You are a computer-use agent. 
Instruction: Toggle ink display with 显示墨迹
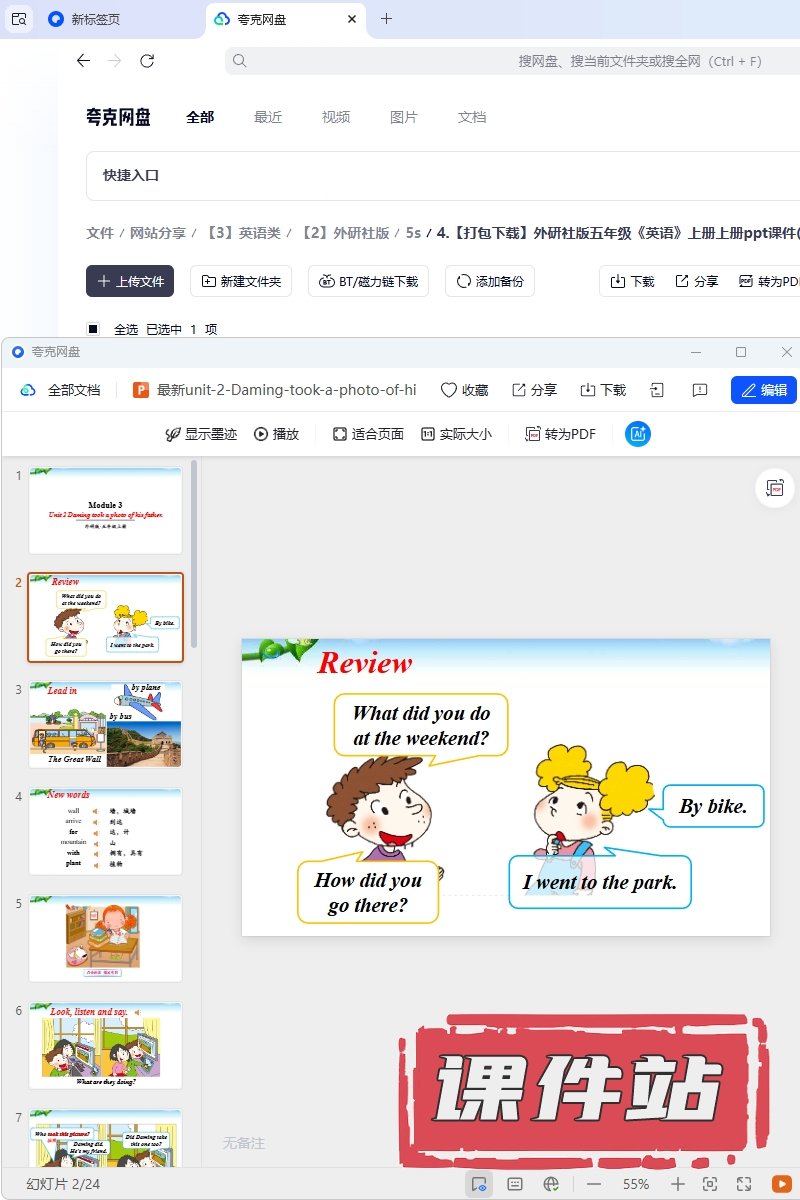click(x=201, y=434)
